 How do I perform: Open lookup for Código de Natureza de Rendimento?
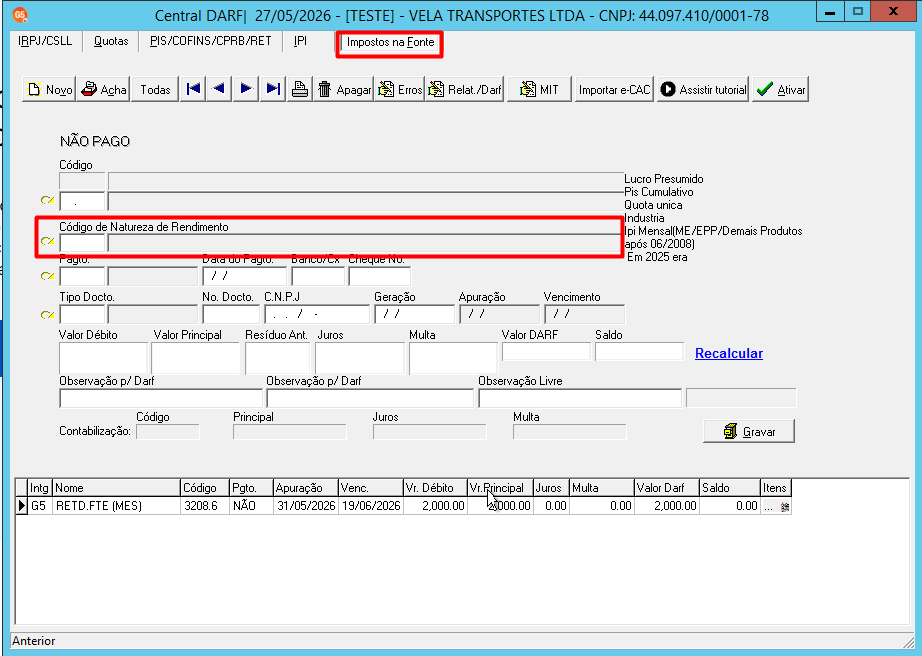click(x=47, y=242)
